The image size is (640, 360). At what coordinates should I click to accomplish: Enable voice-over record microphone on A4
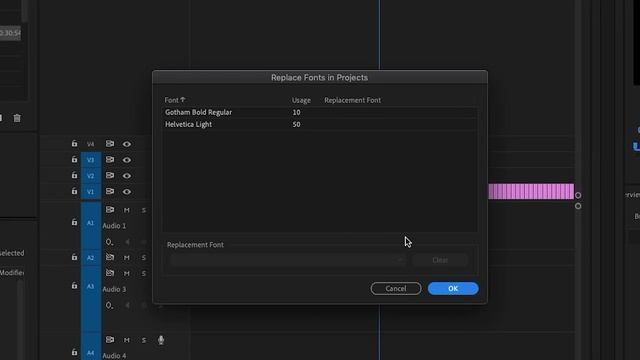[161, 340]
